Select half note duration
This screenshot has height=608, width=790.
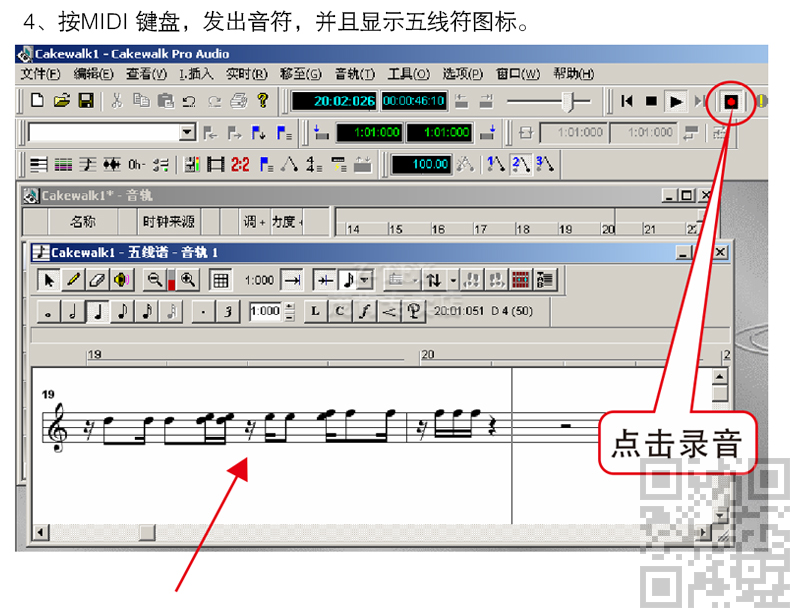tap(73, 312)
